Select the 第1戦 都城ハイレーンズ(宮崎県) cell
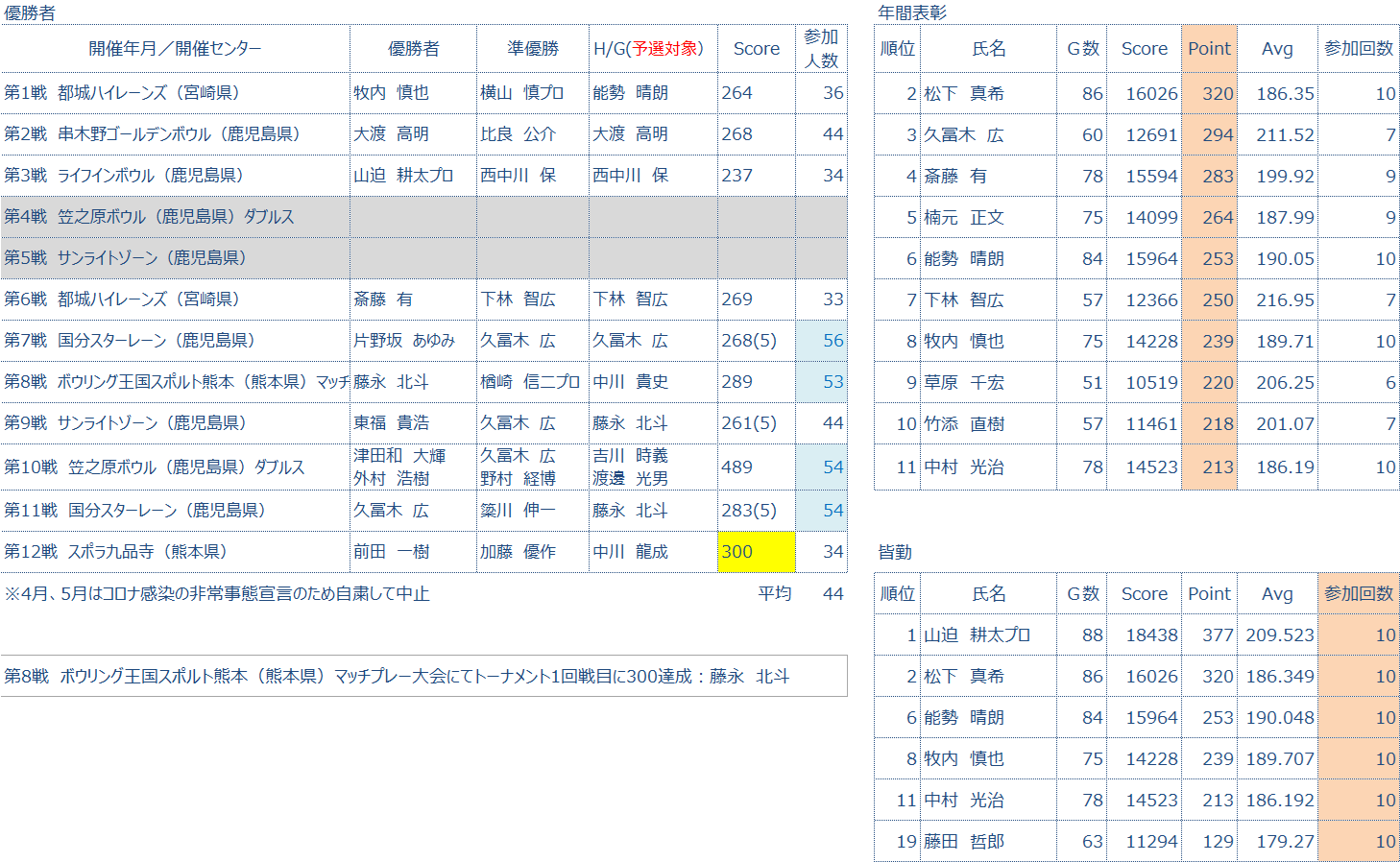Viewport: 1400px width, 862px height. (175, 93)
